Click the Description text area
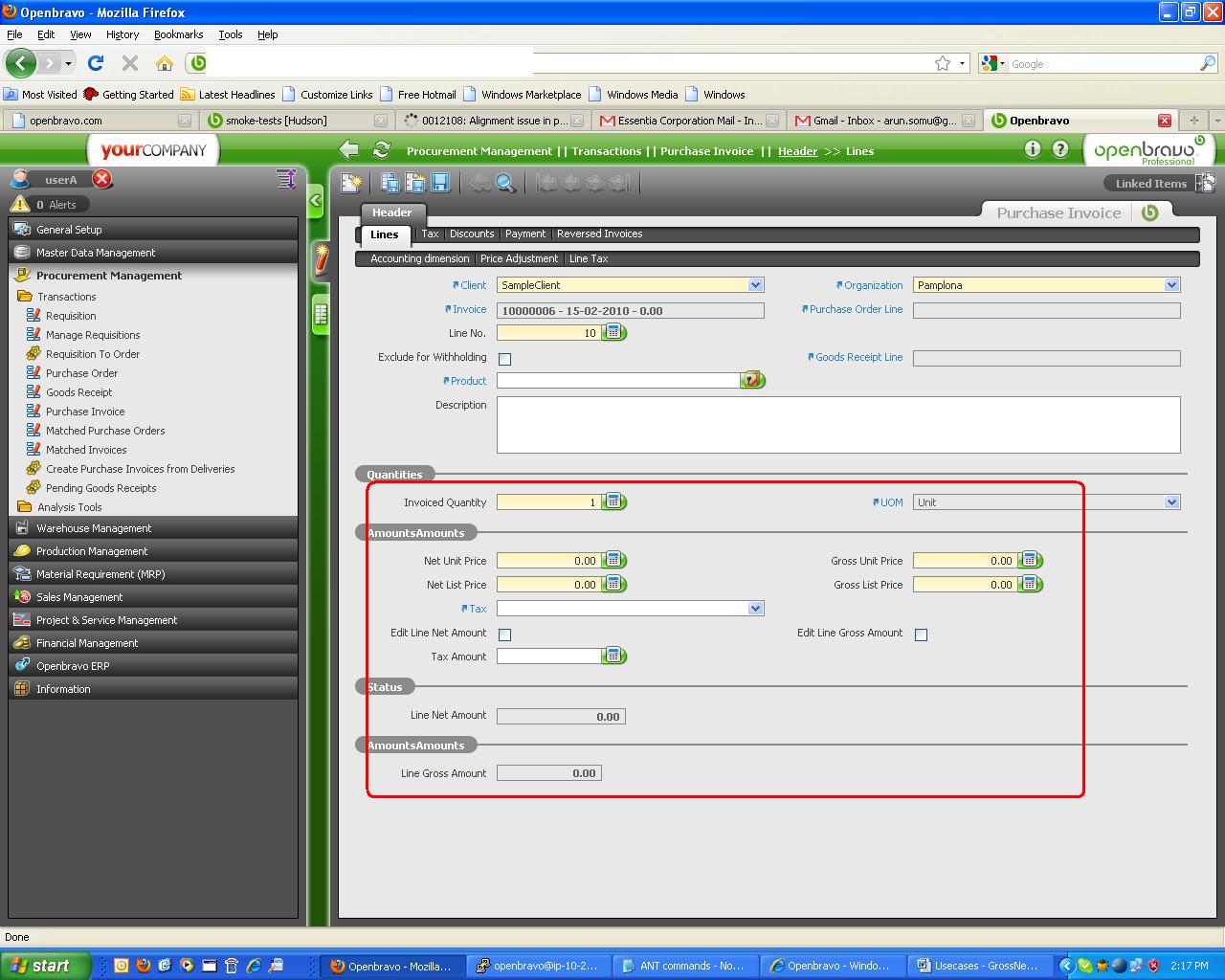 pos(838,425)
